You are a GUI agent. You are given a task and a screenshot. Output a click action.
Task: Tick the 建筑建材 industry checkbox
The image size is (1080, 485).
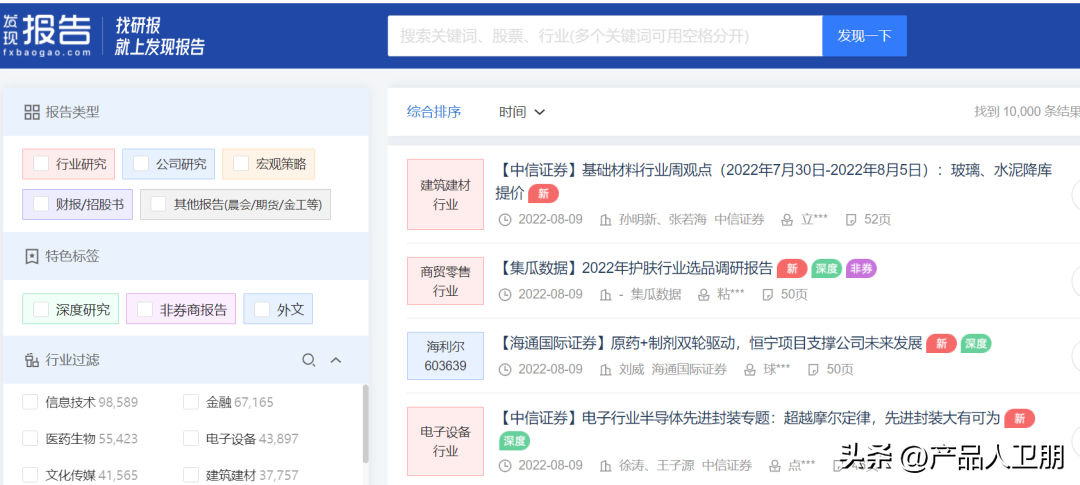pyautogui.click(x=191, y=475)
